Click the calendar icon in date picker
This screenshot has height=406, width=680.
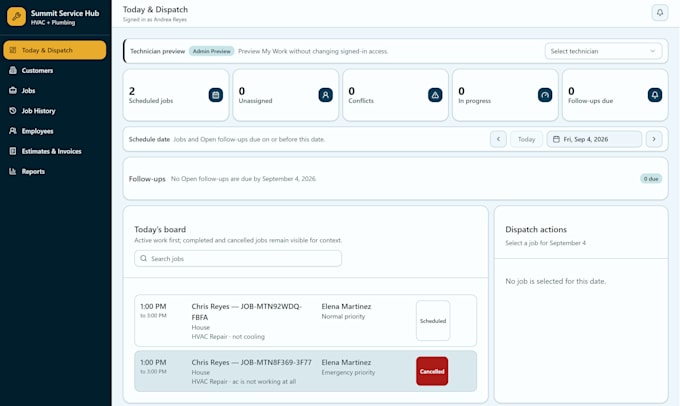tap(556, 139)
